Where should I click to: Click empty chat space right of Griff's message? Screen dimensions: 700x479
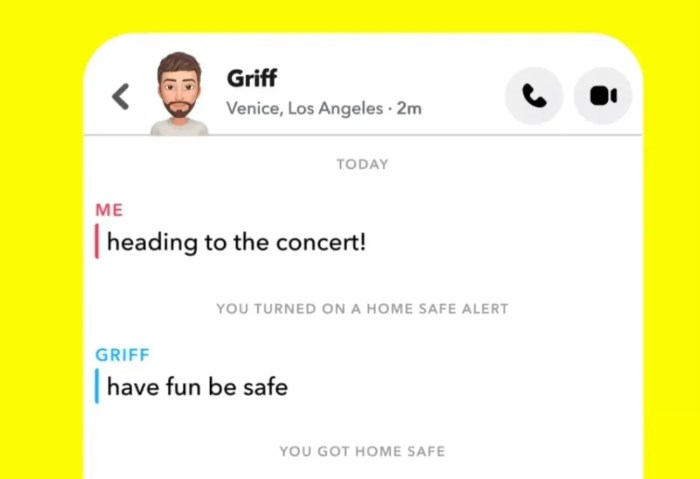pos(464,387)
